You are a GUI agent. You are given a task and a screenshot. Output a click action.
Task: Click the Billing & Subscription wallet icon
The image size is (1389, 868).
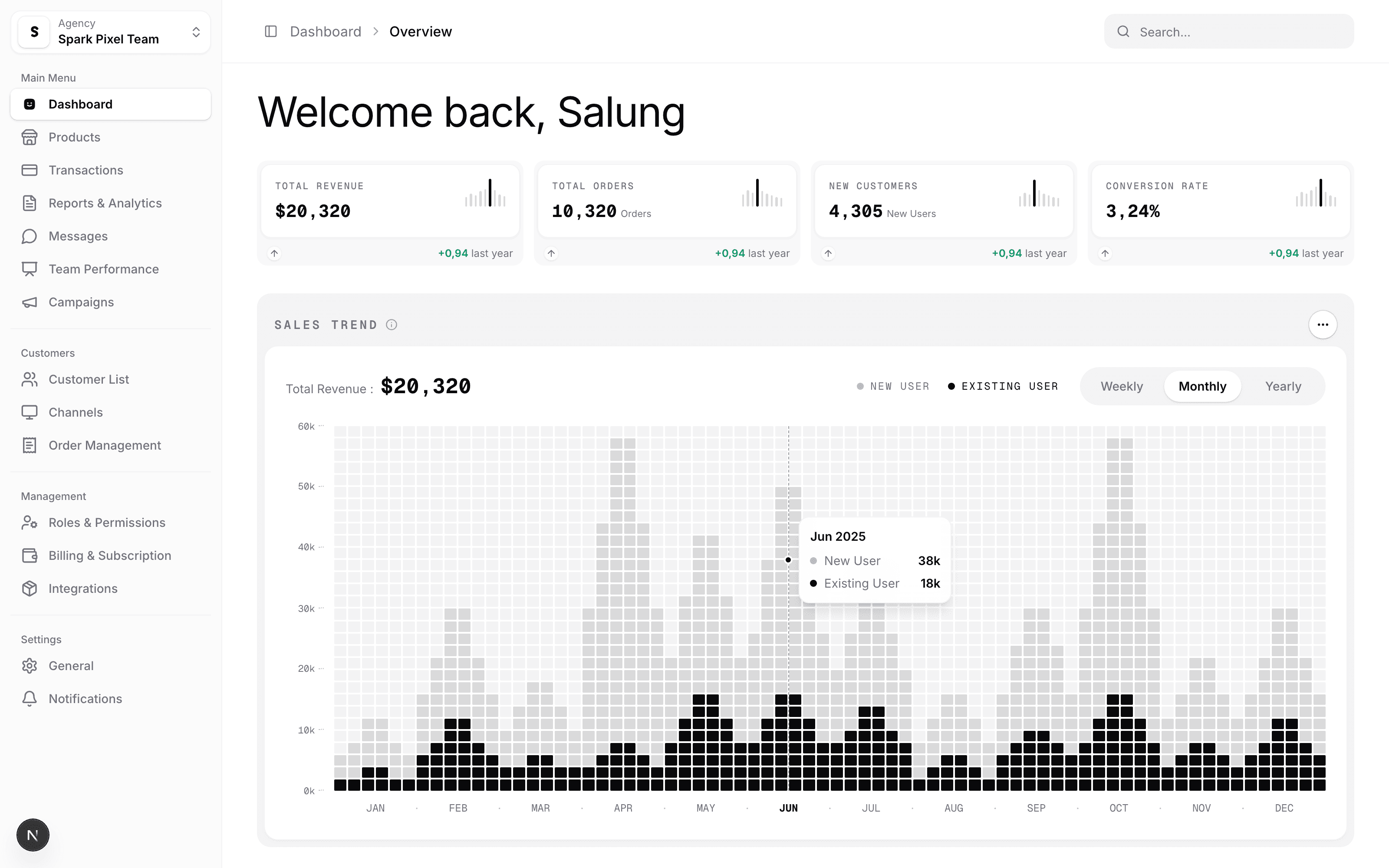point(29,556)
